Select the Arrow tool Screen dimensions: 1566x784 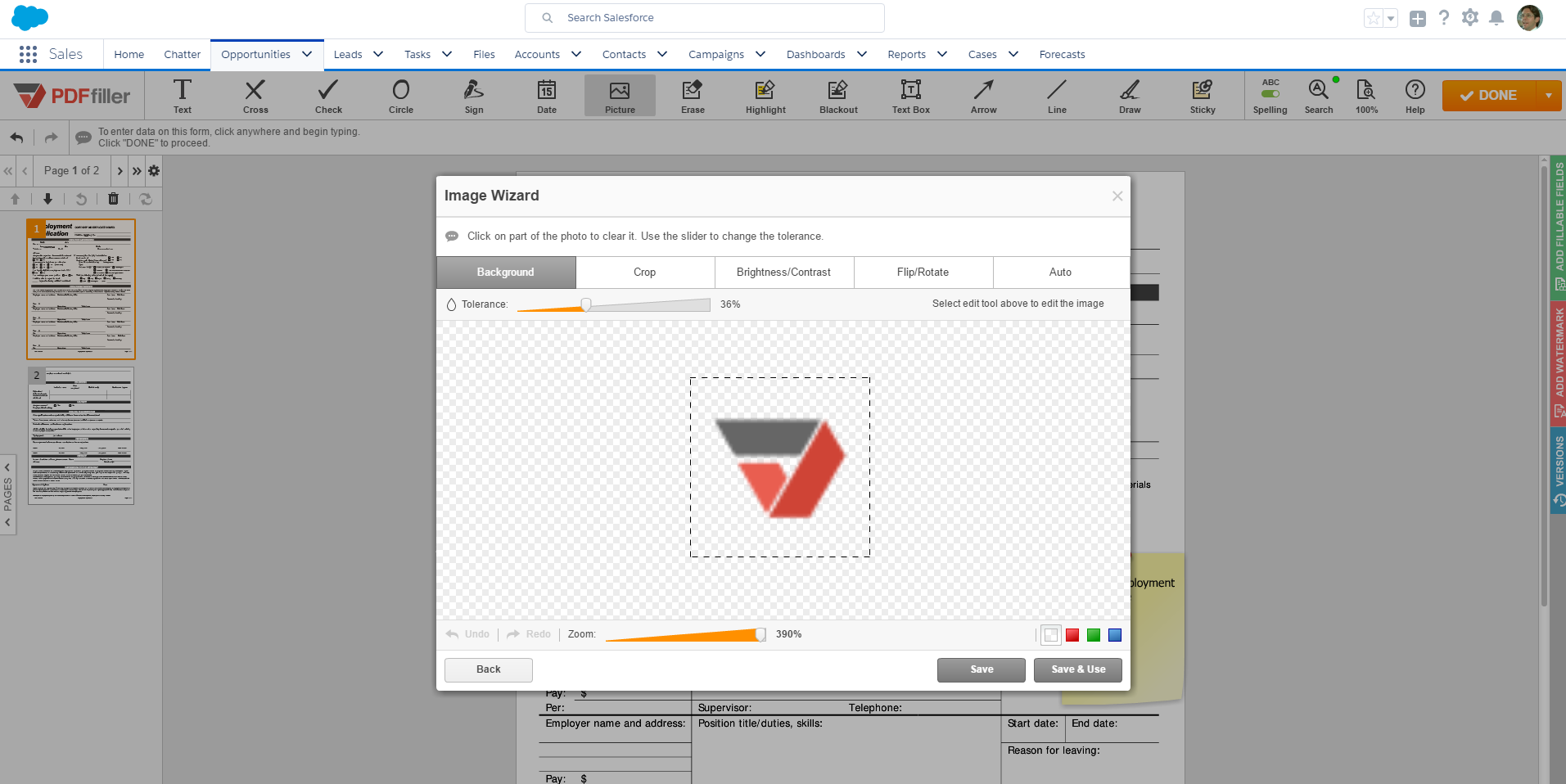click(984, 95)
